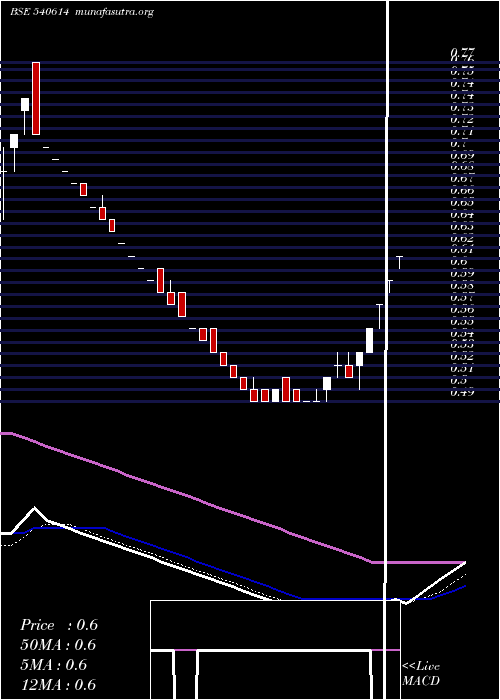The width and height of the screenshot is (500, 700).
Task: Click the tallest red candlestick near the chart top
Action: 36,98
